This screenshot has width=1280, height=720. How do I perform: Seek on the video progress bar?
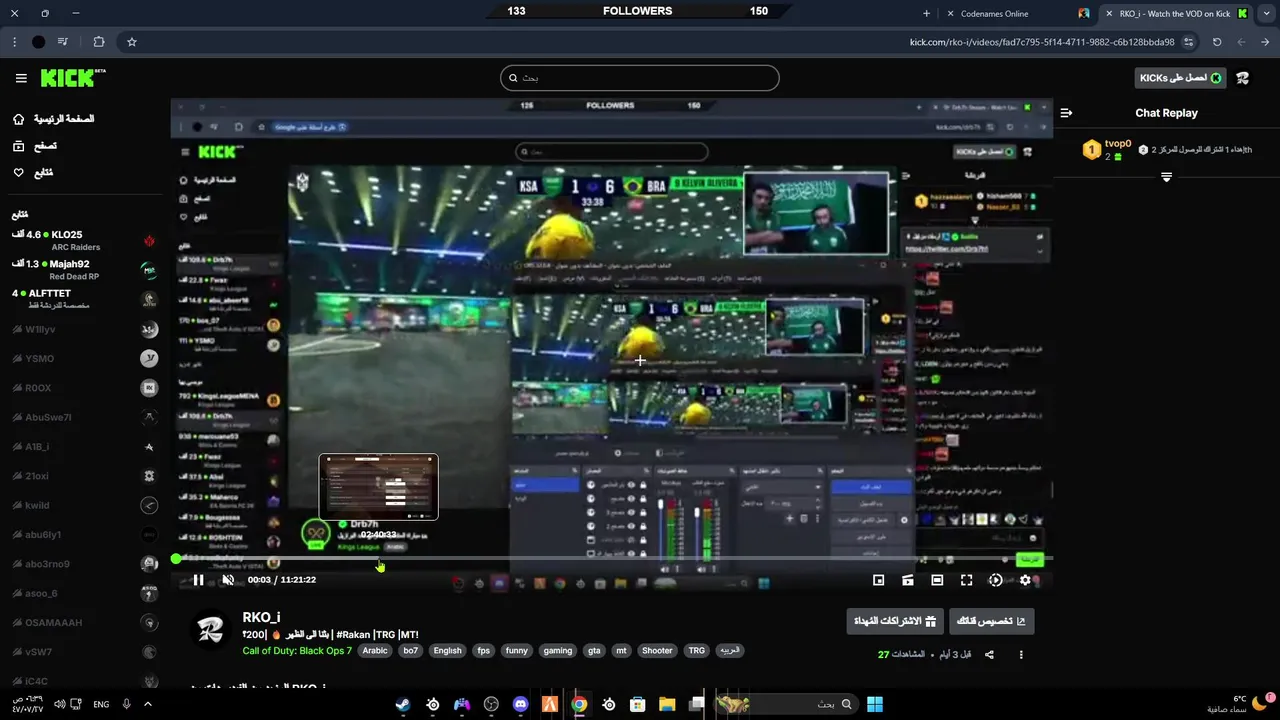point(612,559)
